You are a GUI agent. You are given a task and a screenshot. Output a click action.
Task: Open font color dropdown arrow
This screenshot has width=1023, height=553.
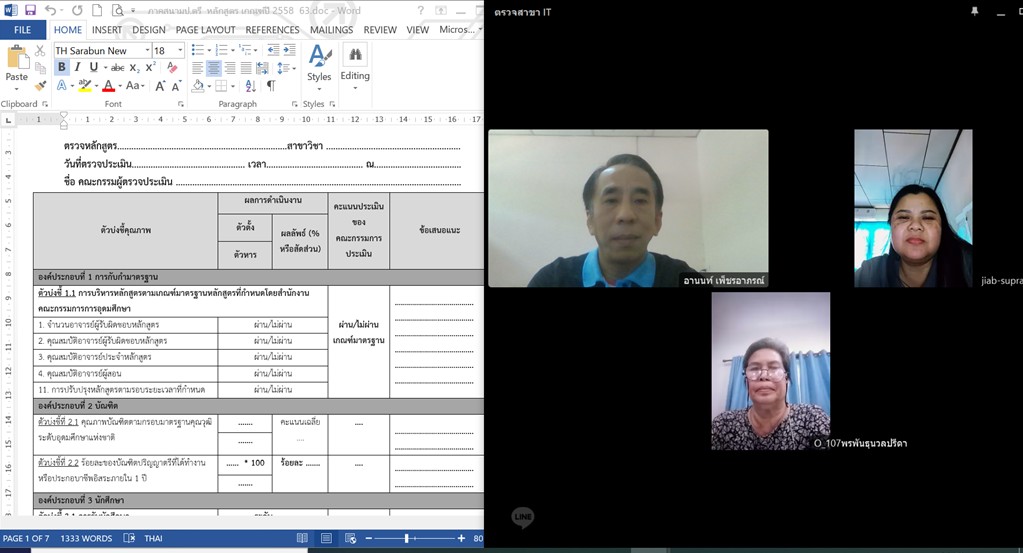tap(120, 86)
